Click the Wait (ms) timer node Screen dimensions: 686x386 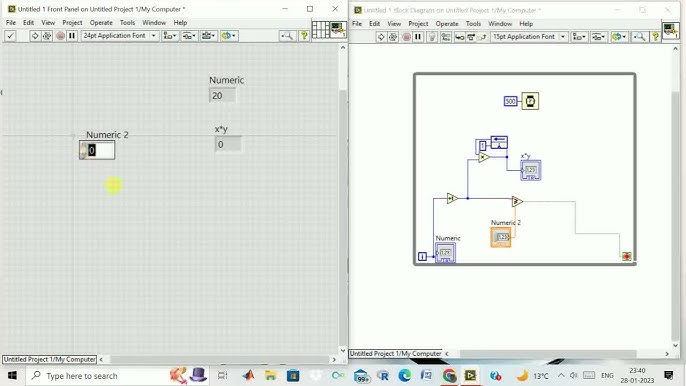point(530,101)
